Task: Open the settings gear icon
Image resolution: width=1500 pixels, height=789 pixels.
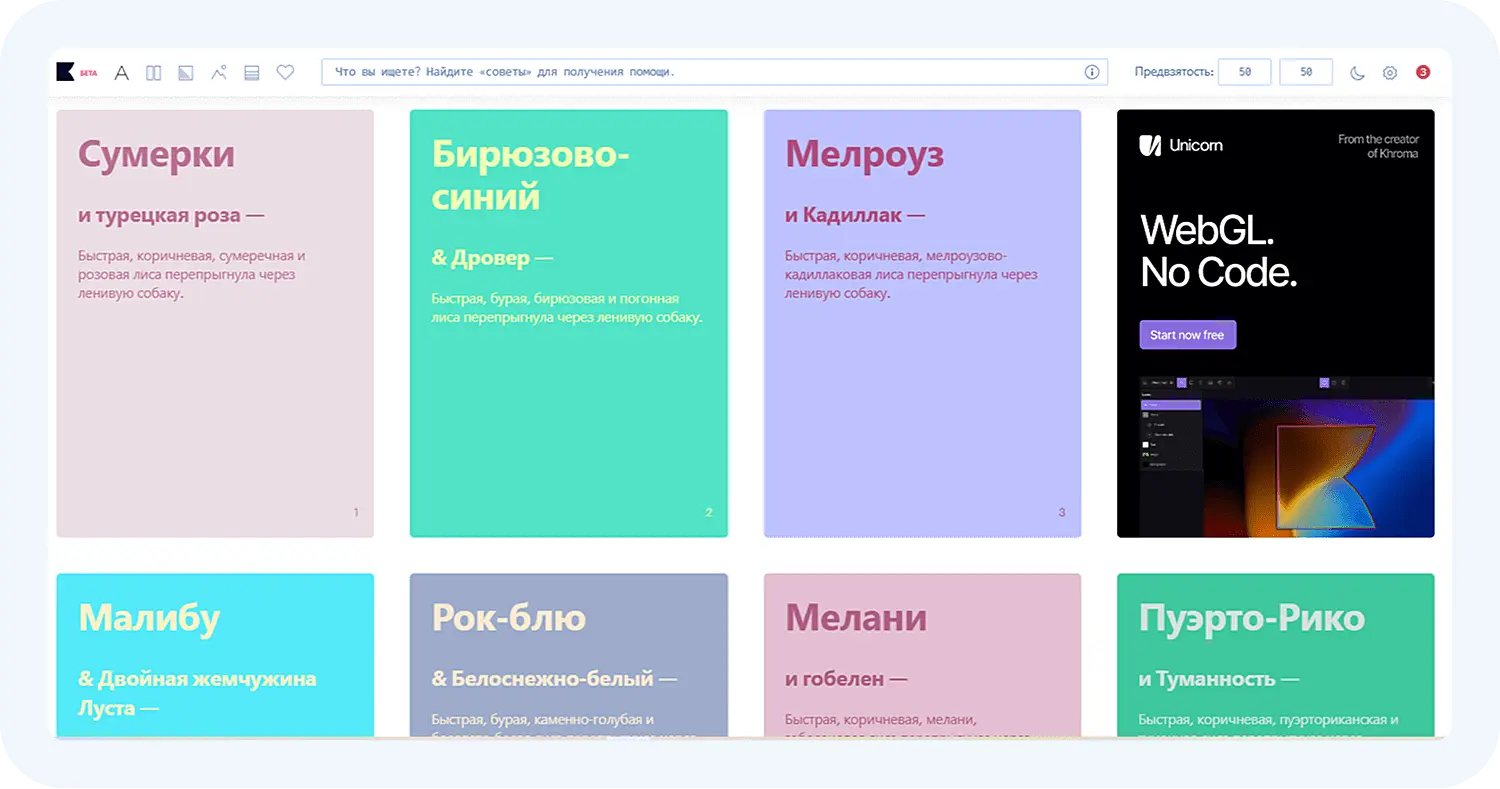Action: (1389, 72)
